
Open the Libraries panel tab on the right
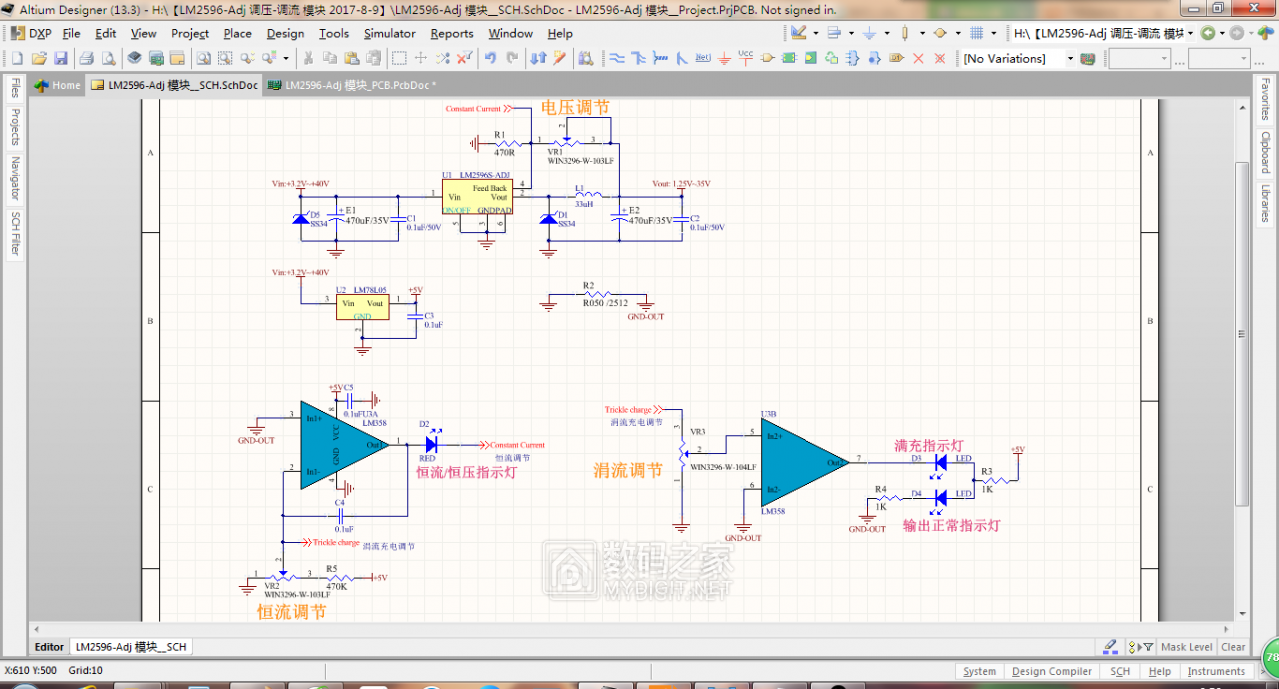(1265, 203)
